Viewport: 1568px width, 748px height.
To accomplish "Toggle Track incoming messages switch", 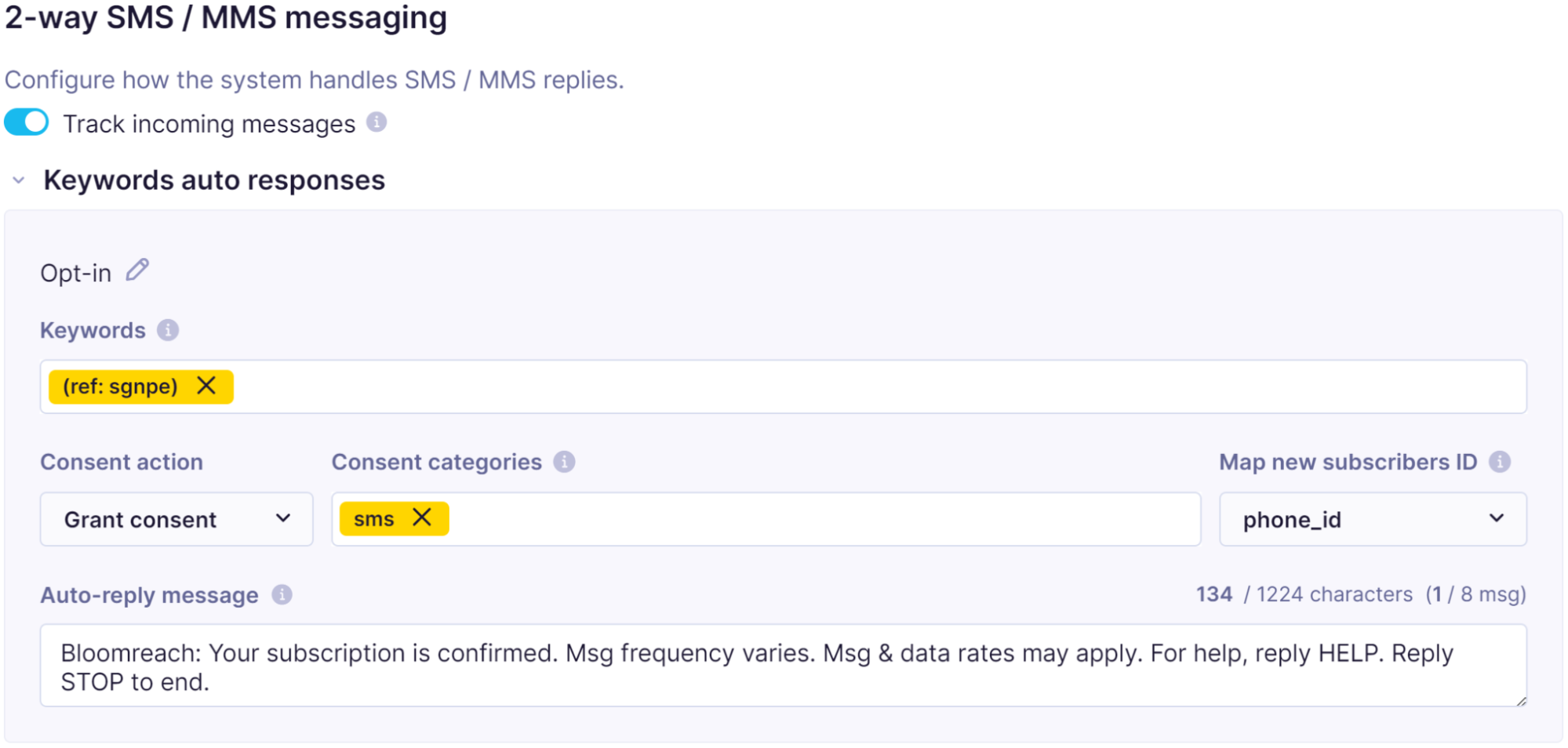I will pos(27,122).
